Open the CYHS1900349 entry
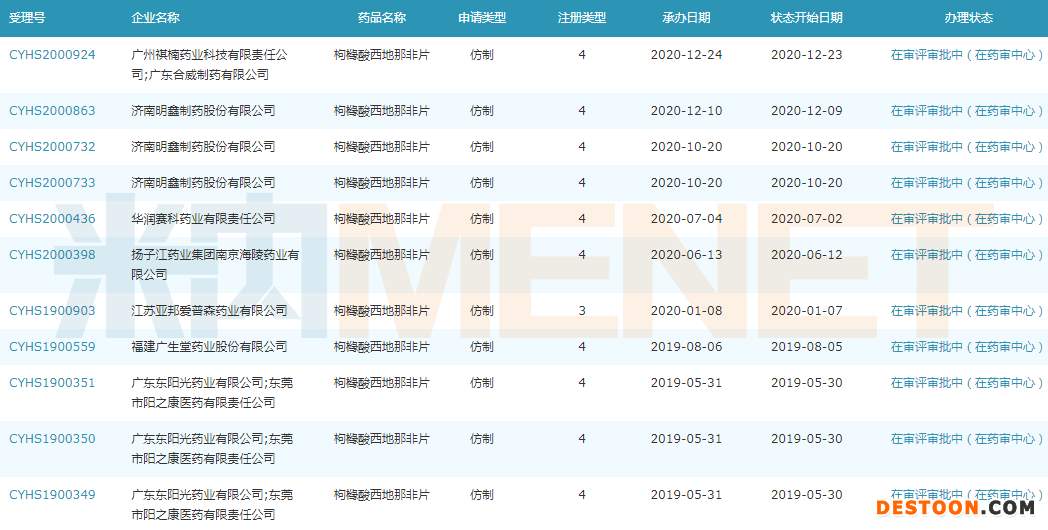Viewport: 1048px width, 530px height. pyautogui.click(x=52, y=495)
